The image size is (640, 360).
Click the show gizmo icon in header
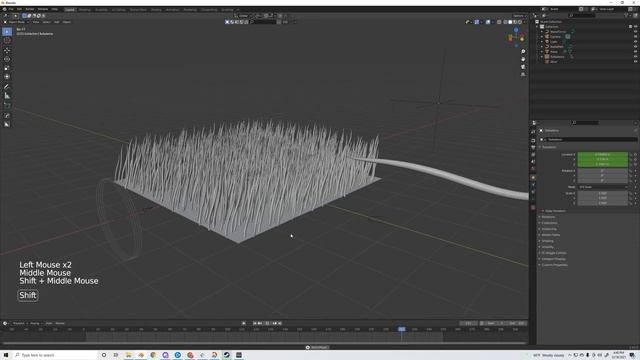coord(476,22)
